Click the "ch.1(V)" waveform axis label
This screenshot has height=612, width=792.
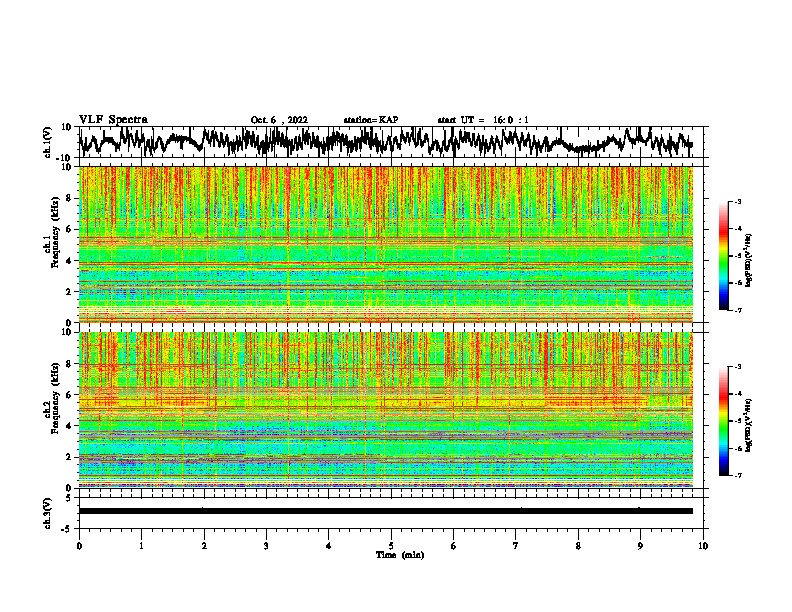(x=48, y=142)
